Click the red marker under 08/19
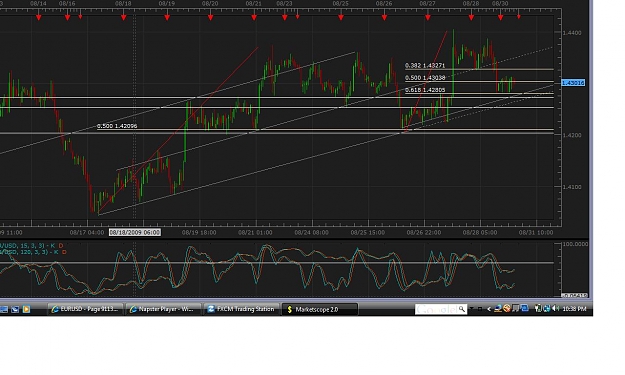The image size is (625, 375). [x=167, y=18]
